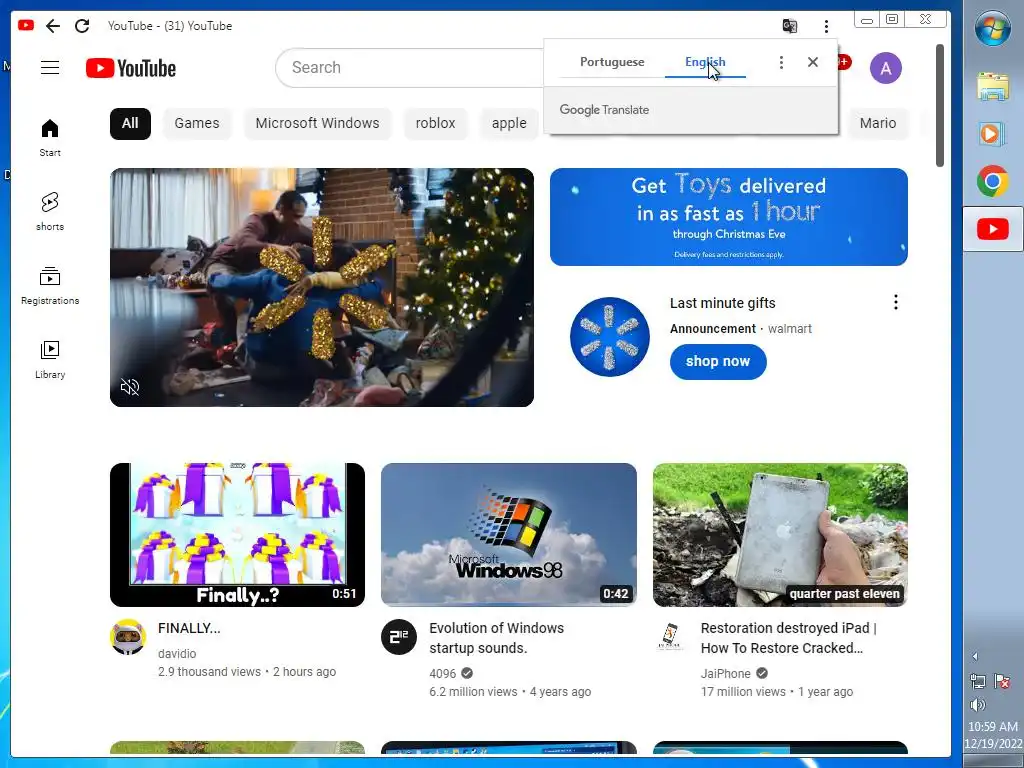Open the Windows 98 video thumbnail

(509, 535)
